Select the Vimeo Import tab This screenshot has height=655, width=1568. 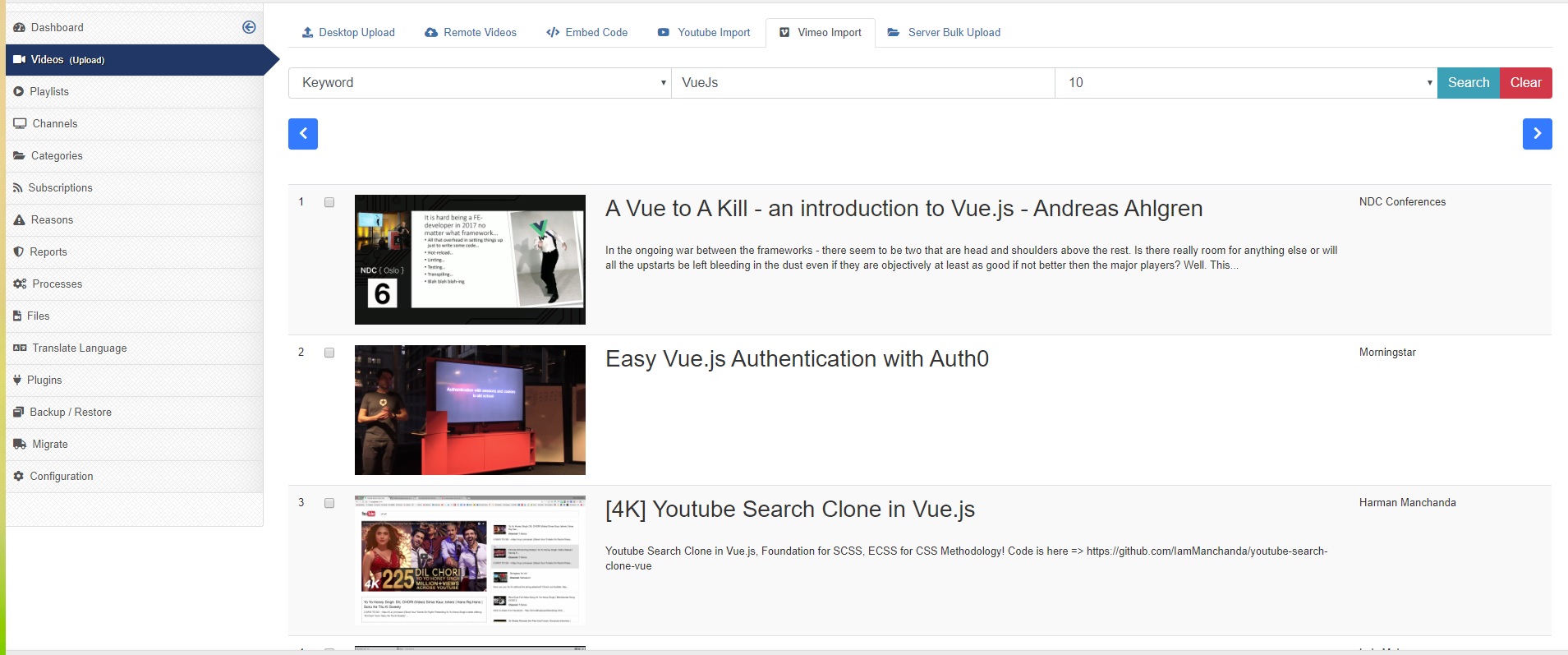point(821,33)
